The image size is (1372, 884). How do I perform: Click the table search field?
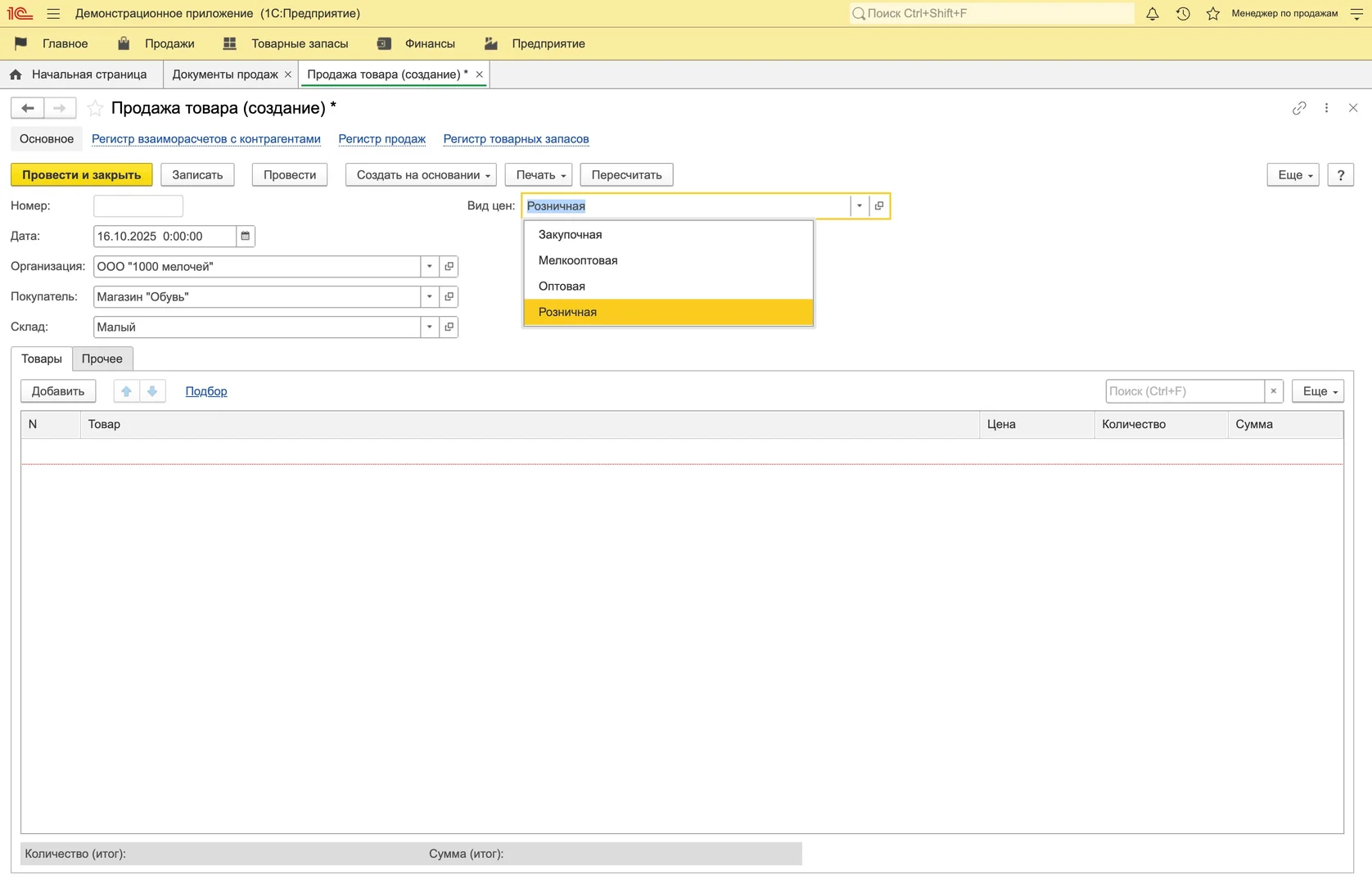click(x=1184, y=391)
